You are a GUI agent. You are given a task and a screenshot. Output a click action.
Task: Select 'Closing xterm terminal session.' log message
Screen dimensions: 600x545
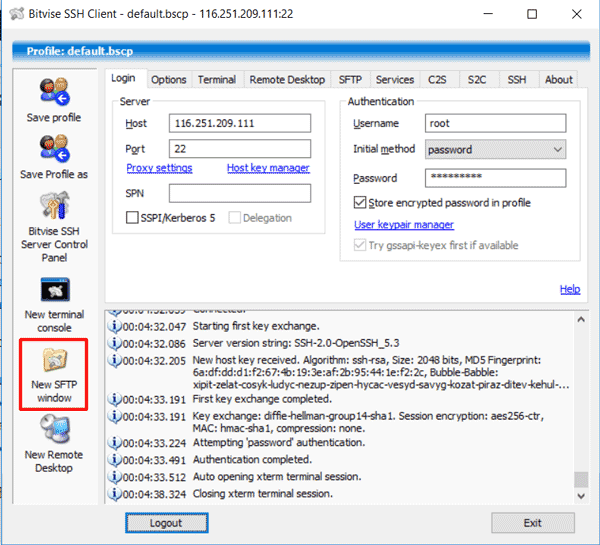pyautogui.click(x=262, y=494)
